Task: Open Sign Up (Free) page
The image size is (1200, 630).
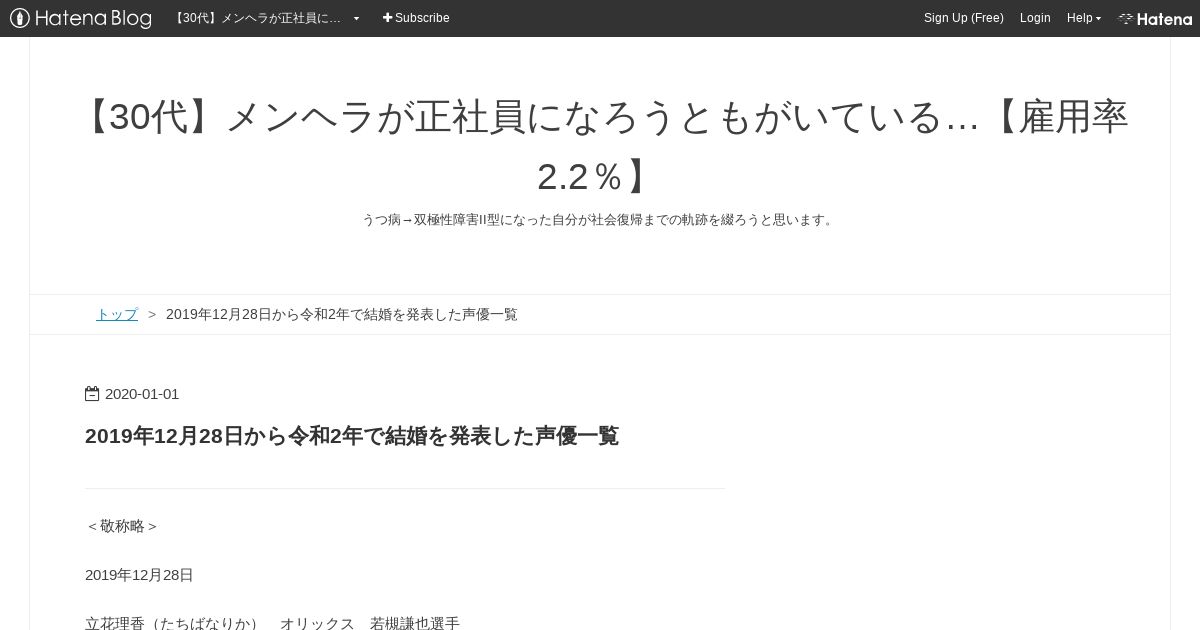Action: point(963,18)
